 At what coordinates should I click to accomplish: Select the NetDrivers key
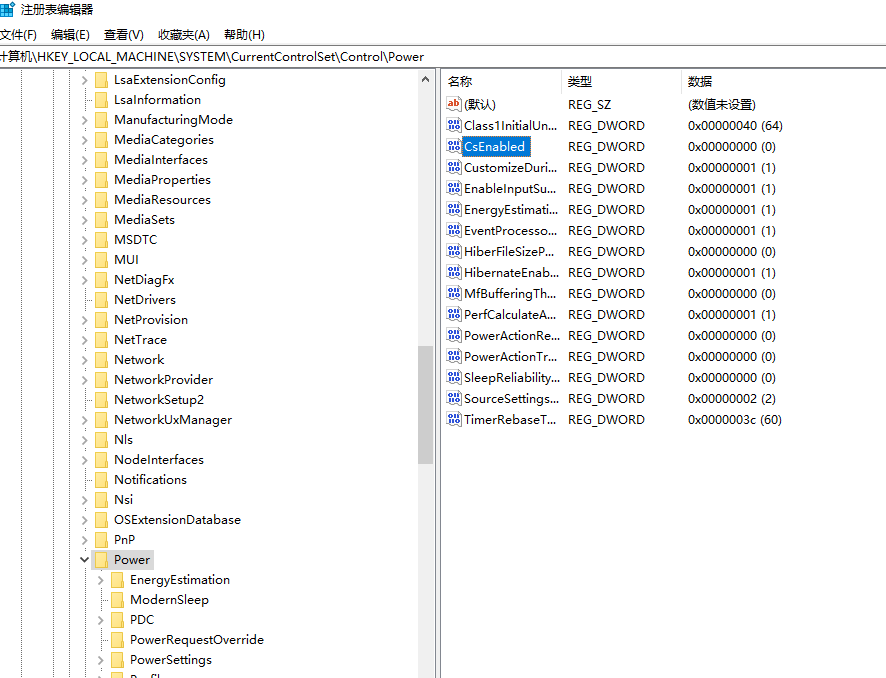point(145,299)
